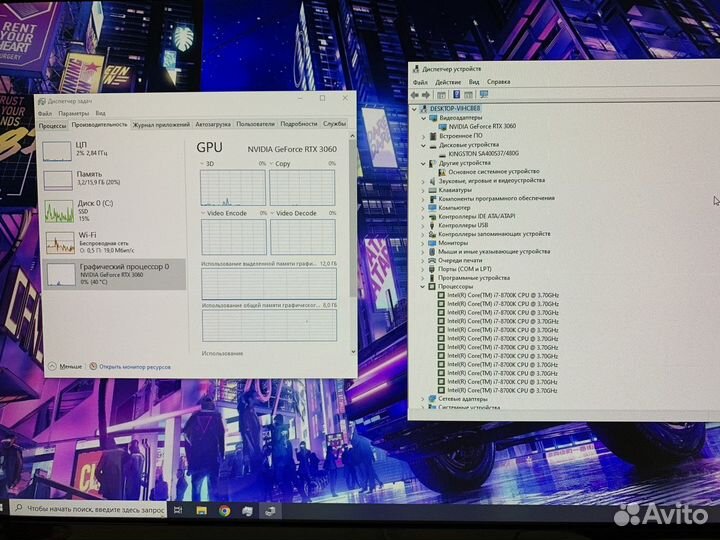Viewport: 720px width, 540px height.
Task: Open the Copy graph engine dropdown
Action: 271,164
